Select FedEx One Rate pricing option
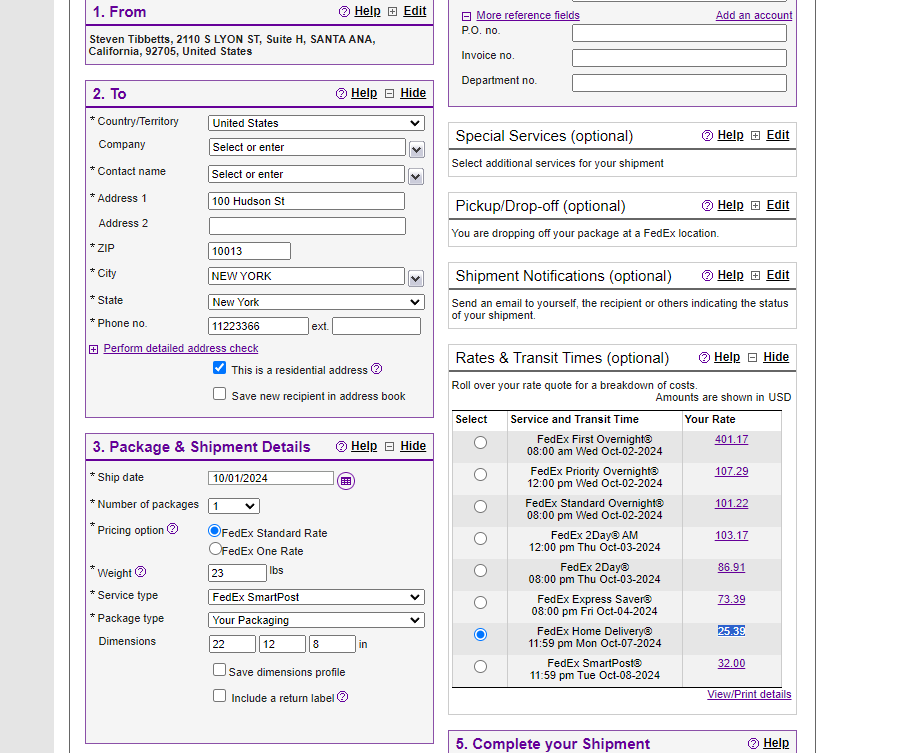913x753 pixels. pyautogui.click(x=215, y=549)
